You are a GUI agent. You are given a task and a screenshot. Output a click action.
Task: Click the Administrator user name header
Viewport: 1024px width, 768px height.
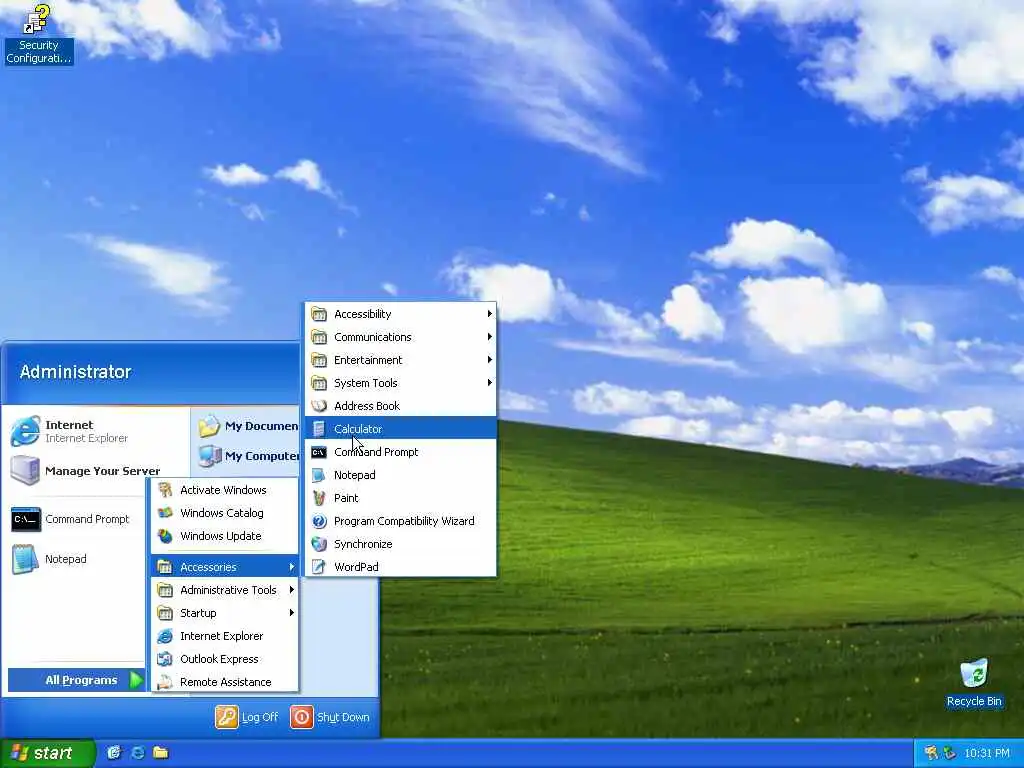click(x=76, y=372)
